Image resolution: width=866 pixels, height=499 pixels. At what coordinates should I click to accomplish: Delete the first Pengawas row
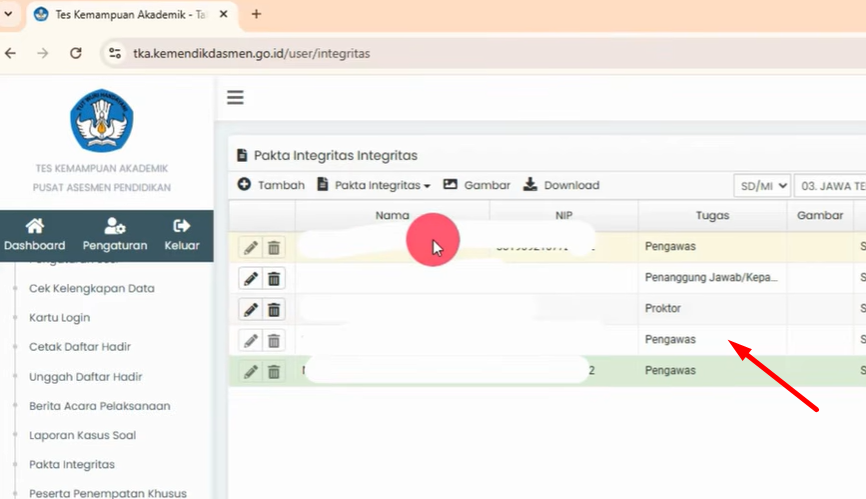click(x=274, y=248)
